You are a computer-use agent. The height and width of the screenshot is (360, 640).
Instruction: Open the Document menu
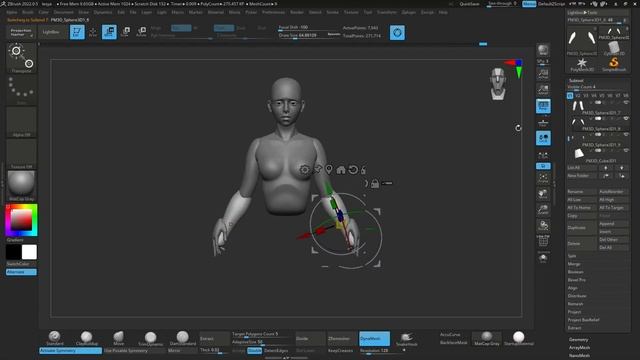click(x=64, y=12)
